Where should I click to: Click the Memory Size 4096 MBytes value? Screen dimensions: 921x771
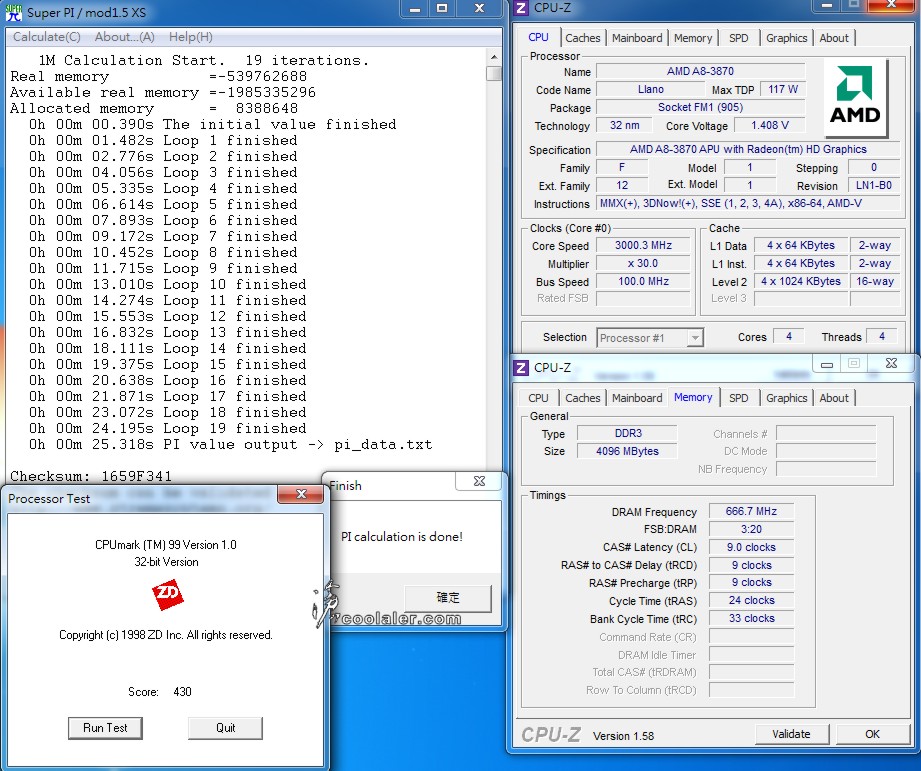(627, 451)
